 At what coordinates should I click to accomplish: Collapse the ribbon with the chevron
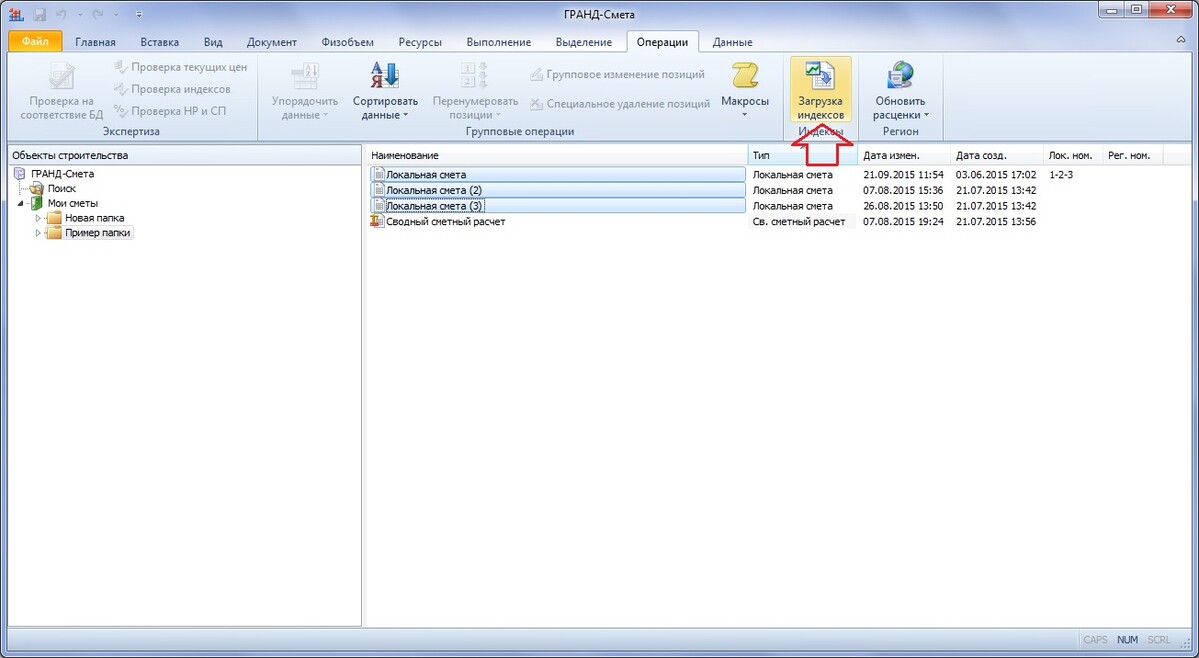pyautogui.click(x=1182, y=39)
